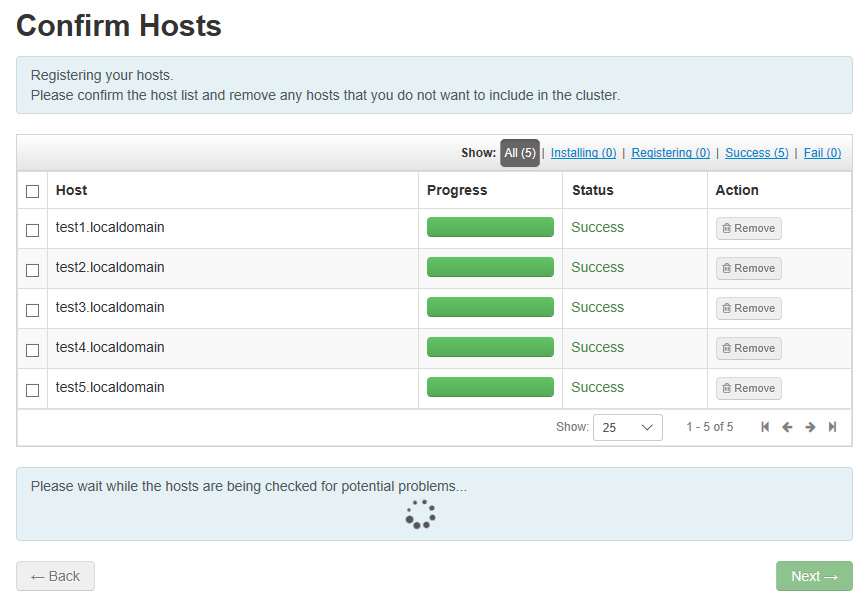Screen dimensions: 868x610
Task: Go to the first page of hosts
Action: (x=765, y=427)
